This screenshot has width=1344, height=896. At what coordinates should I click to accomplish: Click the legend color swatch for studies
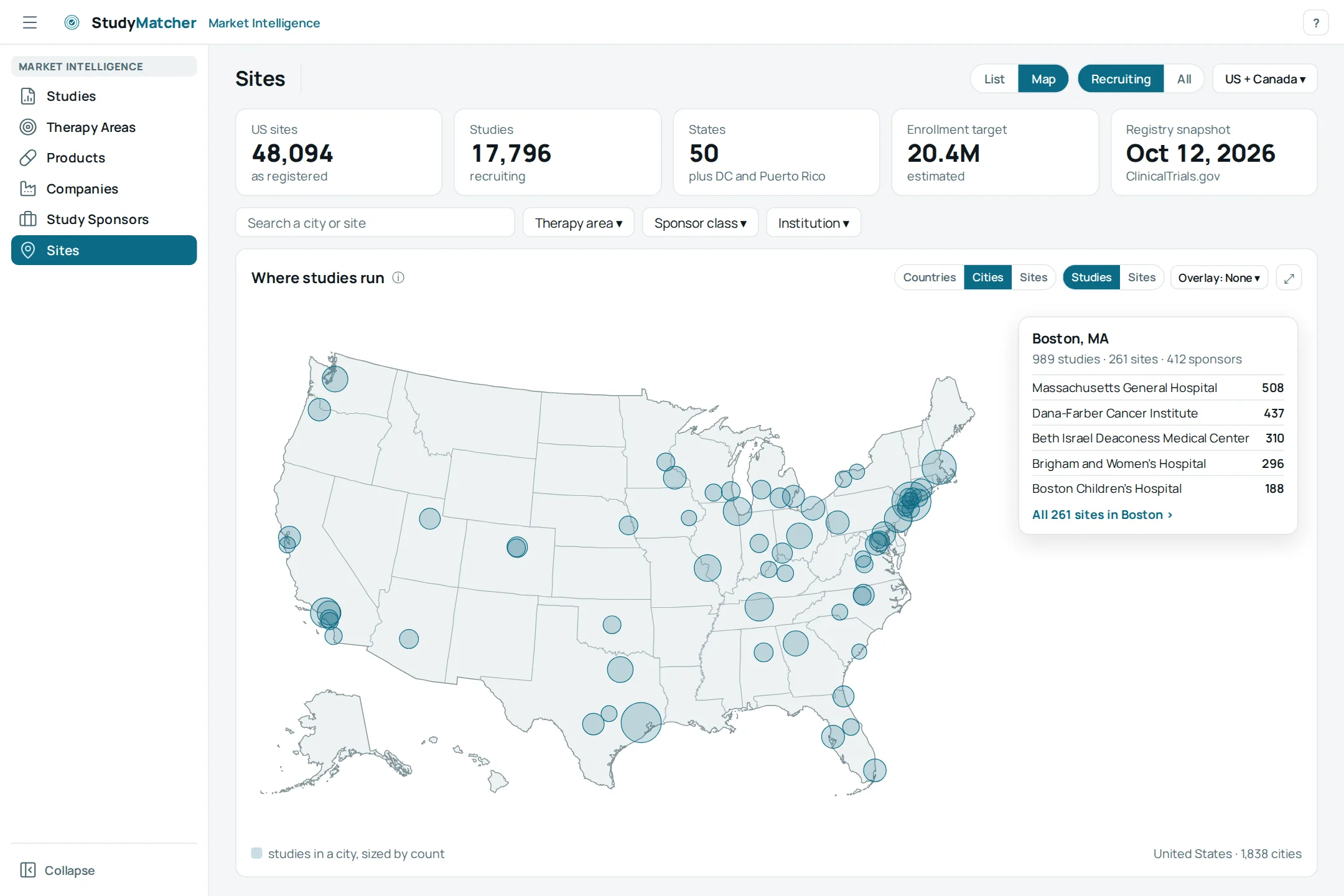coord(256,853)
